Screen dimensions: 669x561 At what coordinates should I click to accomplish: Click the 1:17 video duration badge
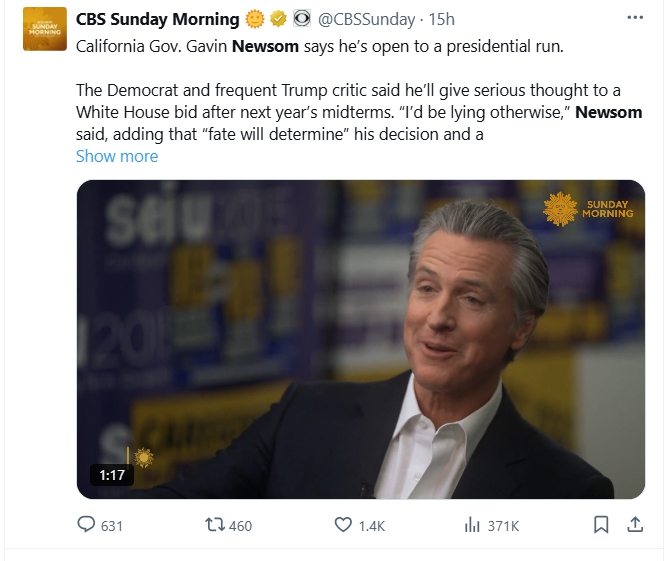[112, 475]
